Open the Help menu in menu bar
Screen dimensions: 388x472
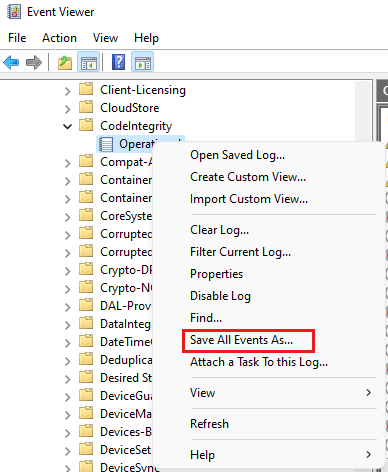click(x=146, y=38)
